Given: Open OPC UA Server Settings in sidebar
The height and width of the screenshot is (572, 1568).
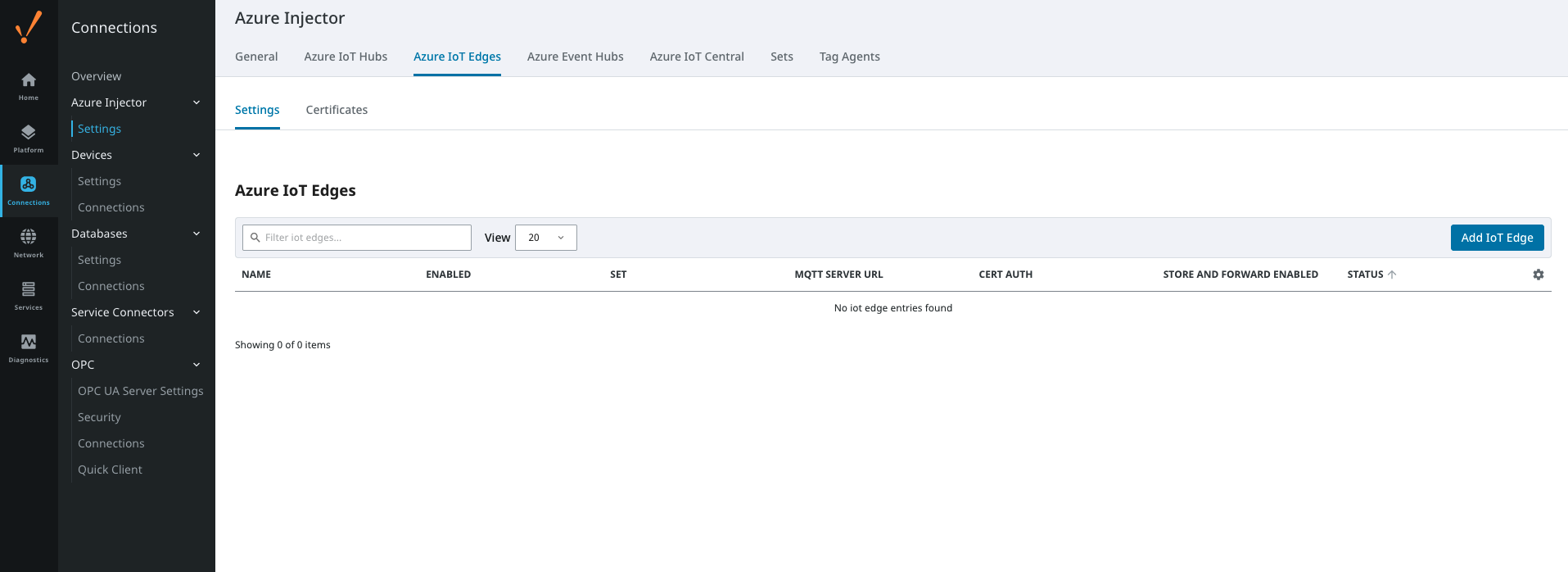Looking at the screenshot, I should pyautogui.click(x=140, y=391).
